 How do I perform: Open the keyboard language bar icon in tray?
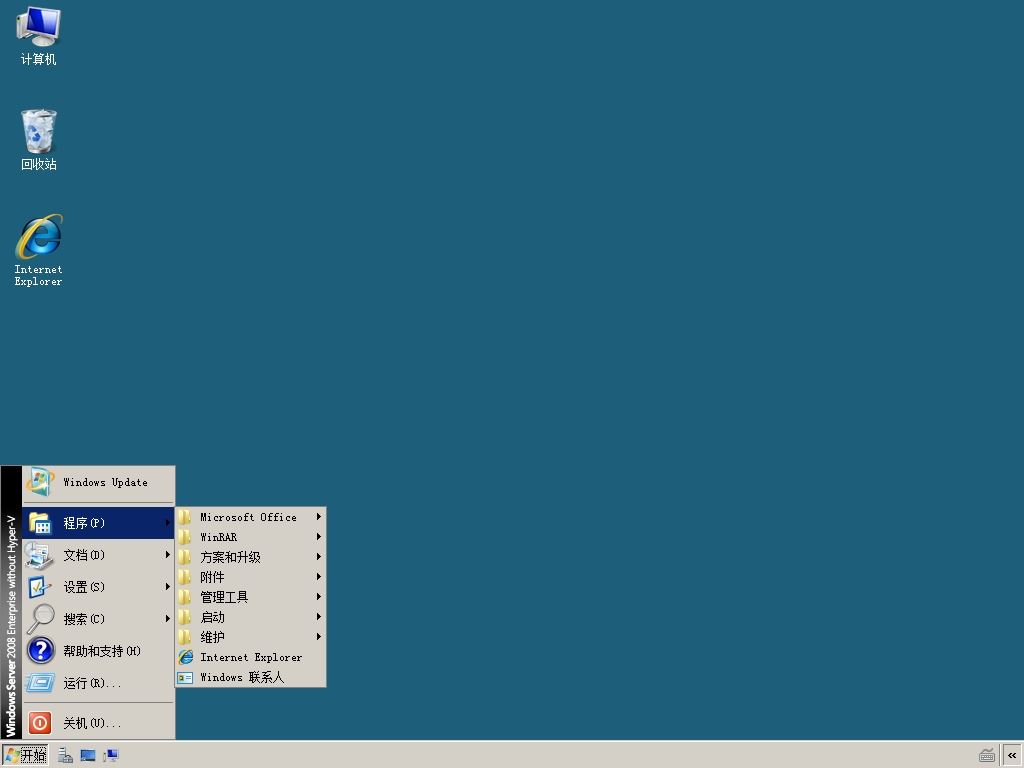click(x=987, y=756)
